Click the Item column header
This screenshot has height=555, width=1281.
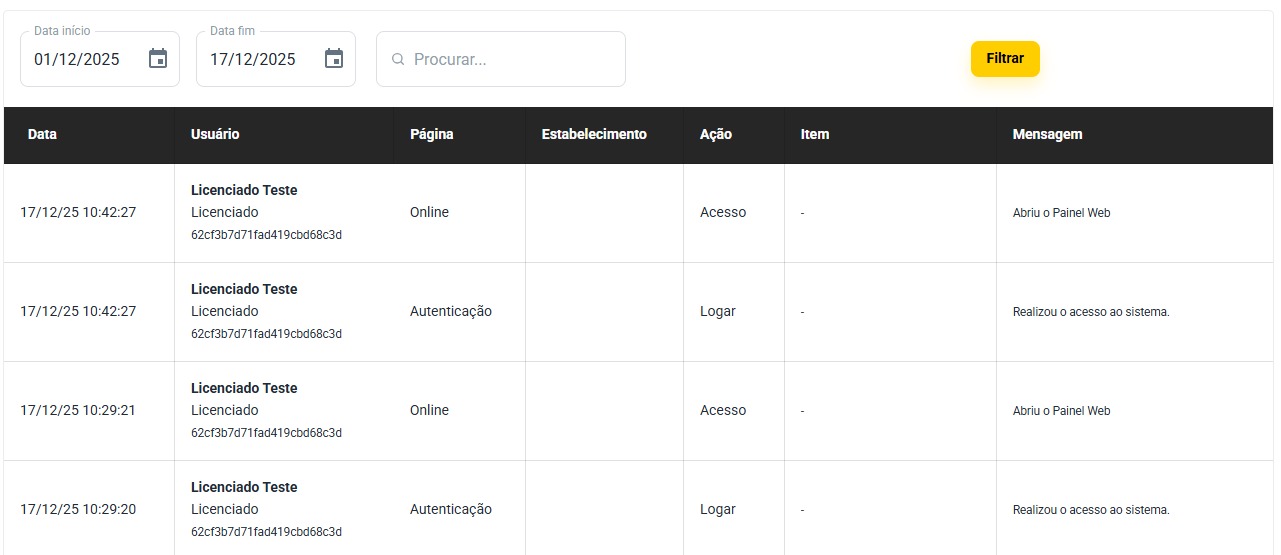pos(815,134)
